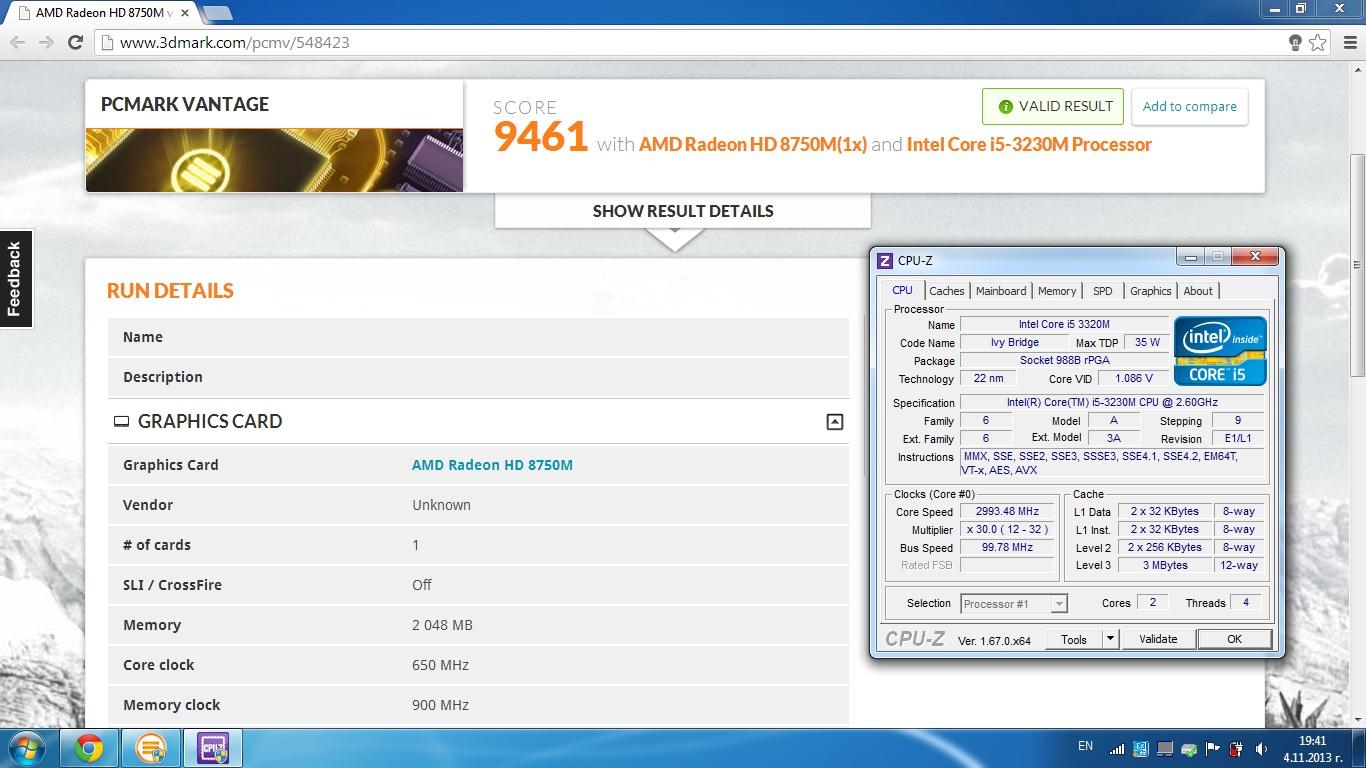Click the PCMark Vantage banner image

pyautogui.click(x=274, y=160)
